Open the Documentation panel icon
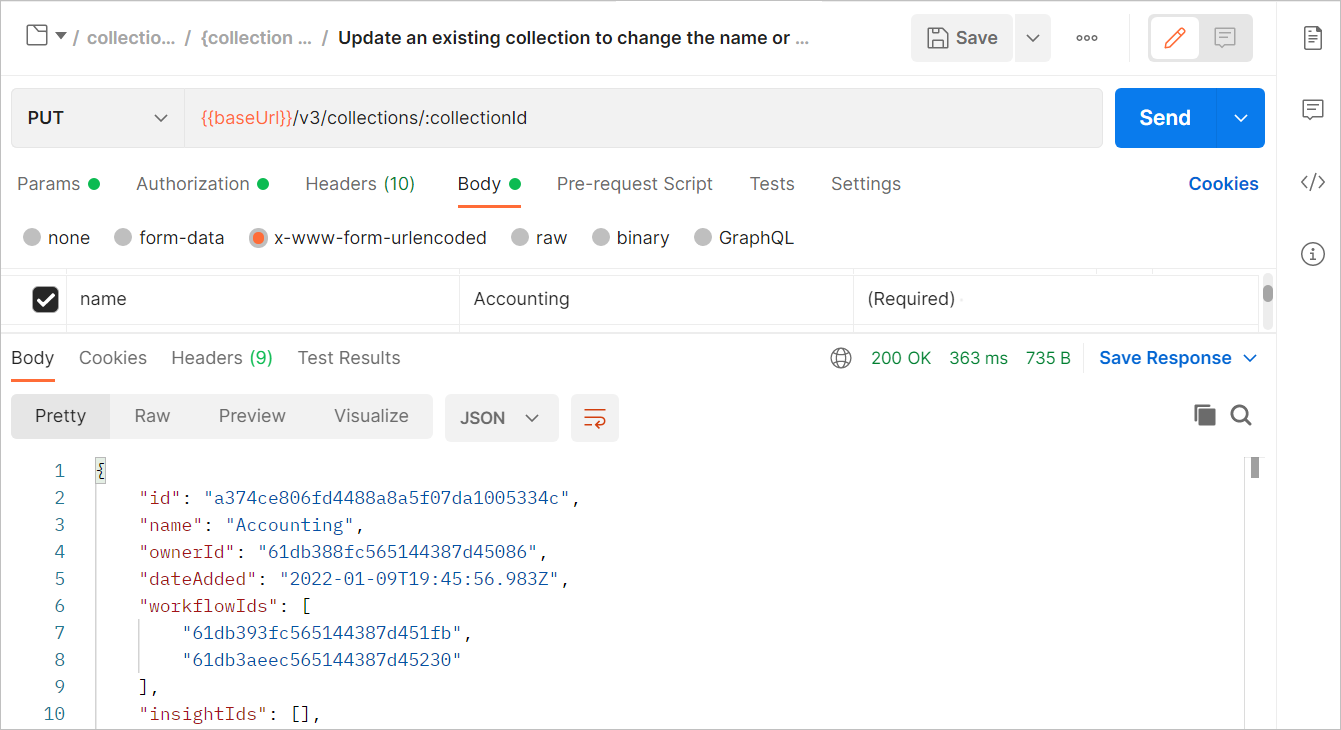The height and width of the screenshot is (730, 1341). [1313, 38]
